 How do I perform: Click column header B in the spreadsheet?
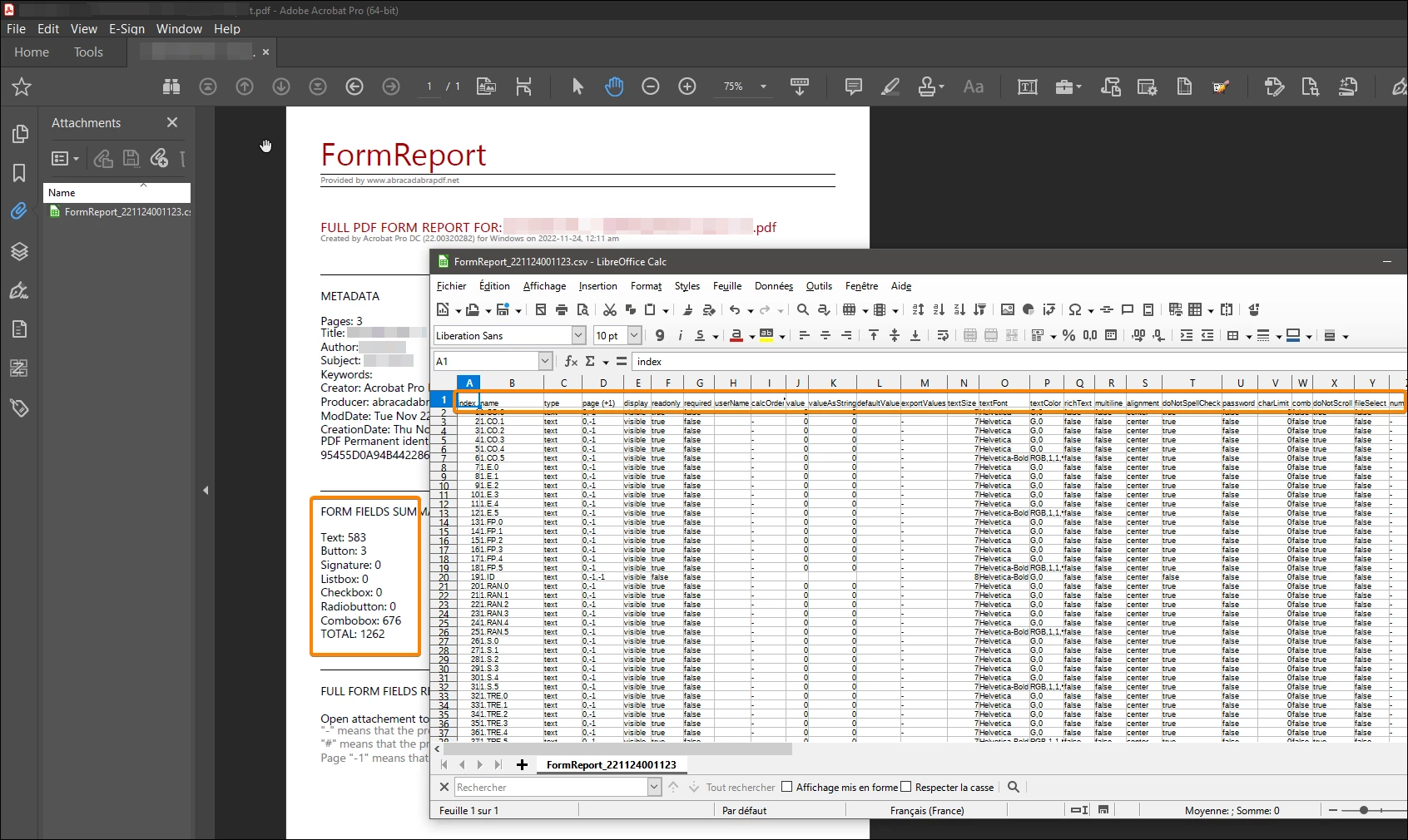[x=512, y=383]
